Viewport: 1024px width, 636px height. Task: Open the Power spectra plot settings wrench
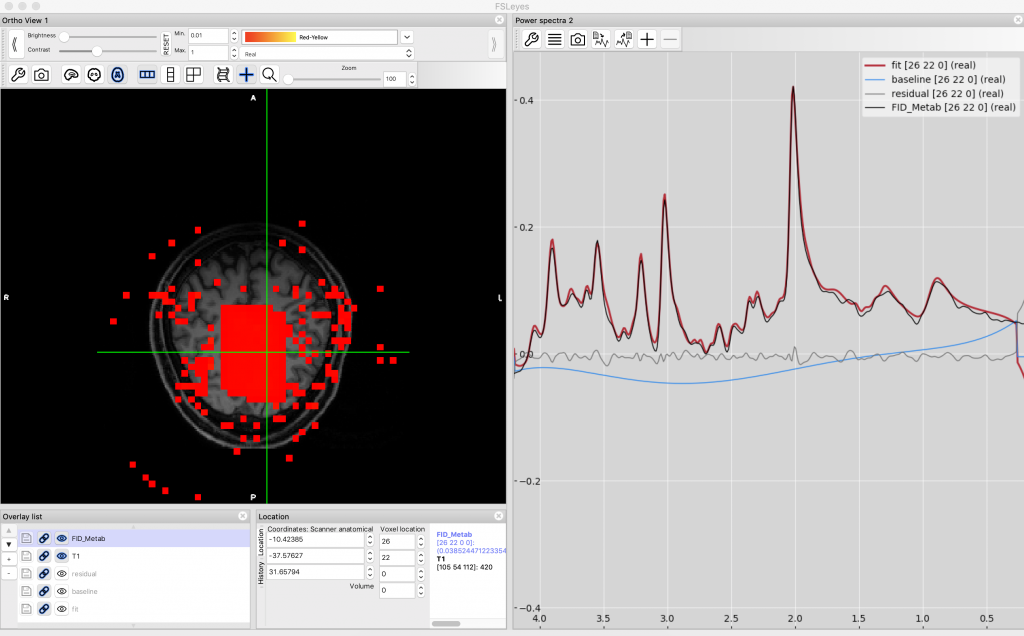click(530, 39)
